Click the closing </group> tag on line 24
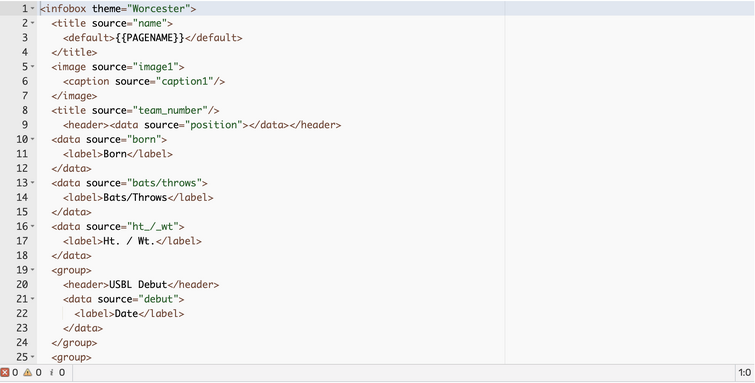The width and height of the screenshot is (755, 383). [x=75, y=343]
